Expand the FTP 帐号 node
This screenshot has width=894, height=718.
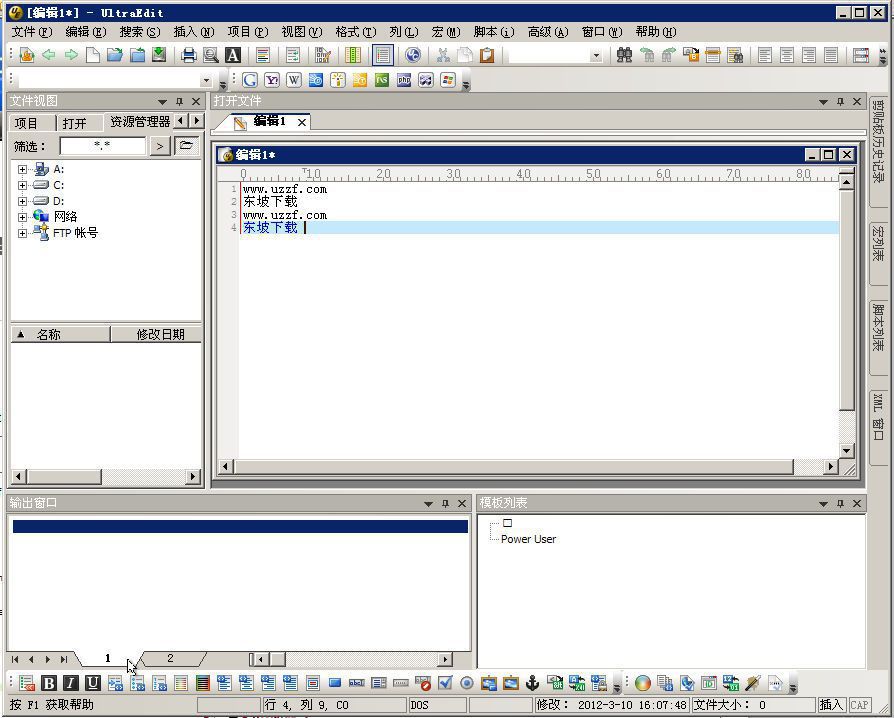pyautogui.click(x=22, y=233)
